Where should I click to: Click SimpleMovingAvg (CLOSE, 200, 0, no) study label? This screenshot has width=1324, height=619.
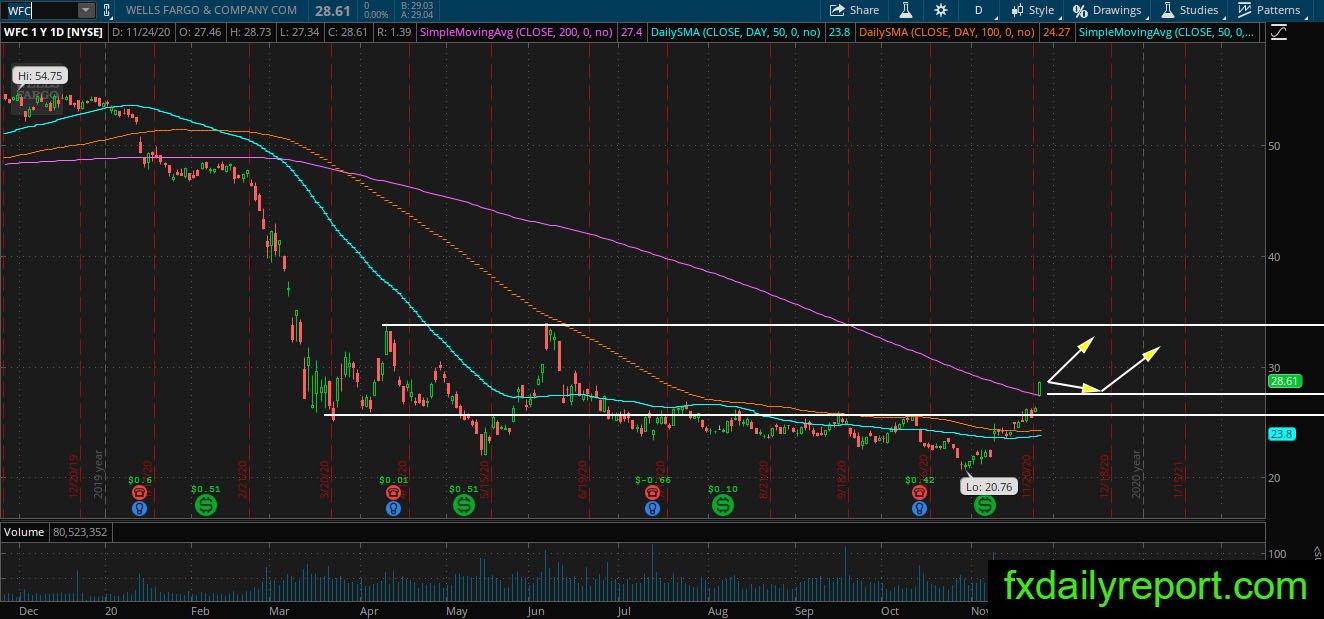pos(517,32)
